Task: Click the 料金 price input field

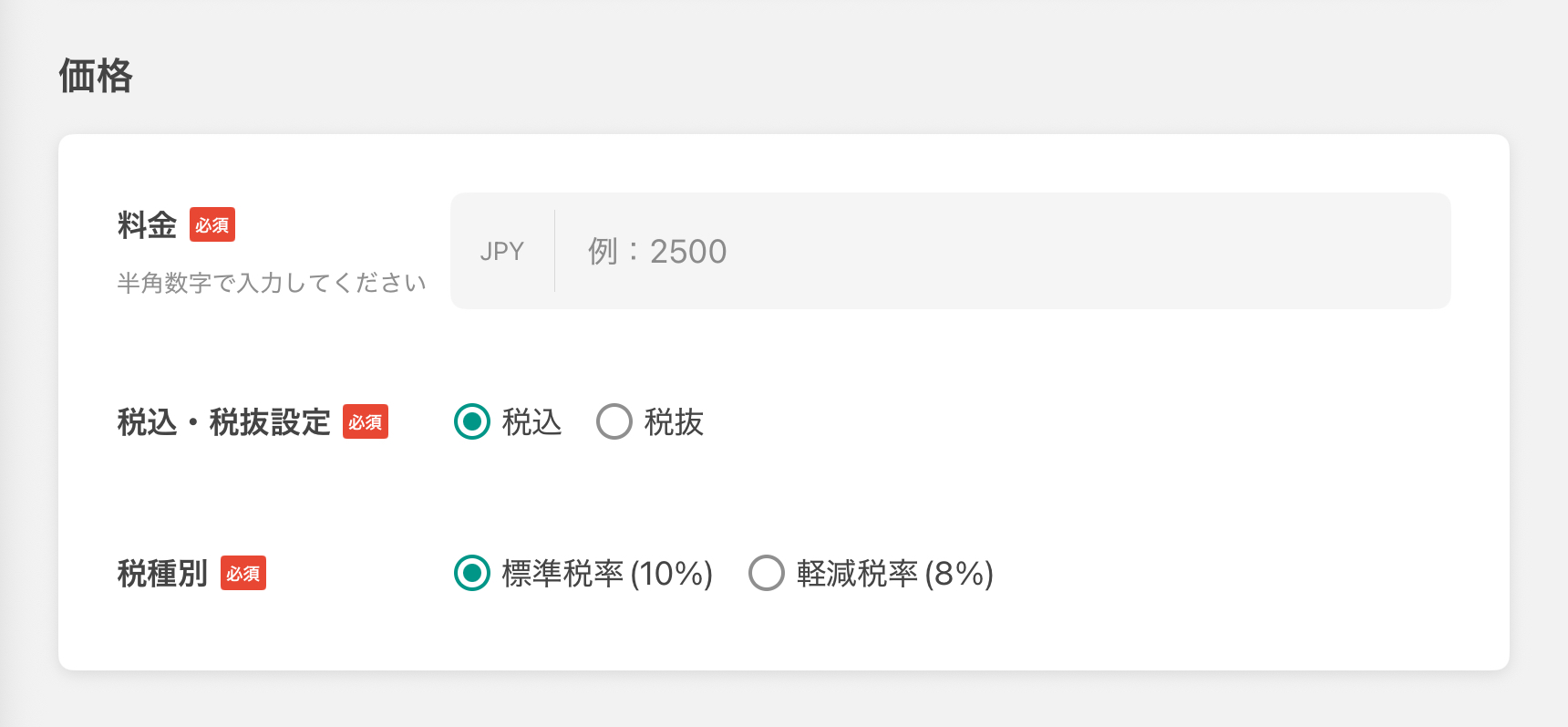Action: (x=1003, y=251)
